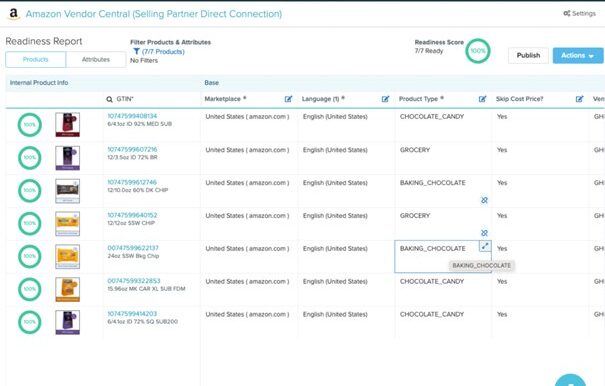605x386 pixels.
Task: Click Skip Cost Price Yes in 10747599612746 row
Action: [x=540, y=191]
